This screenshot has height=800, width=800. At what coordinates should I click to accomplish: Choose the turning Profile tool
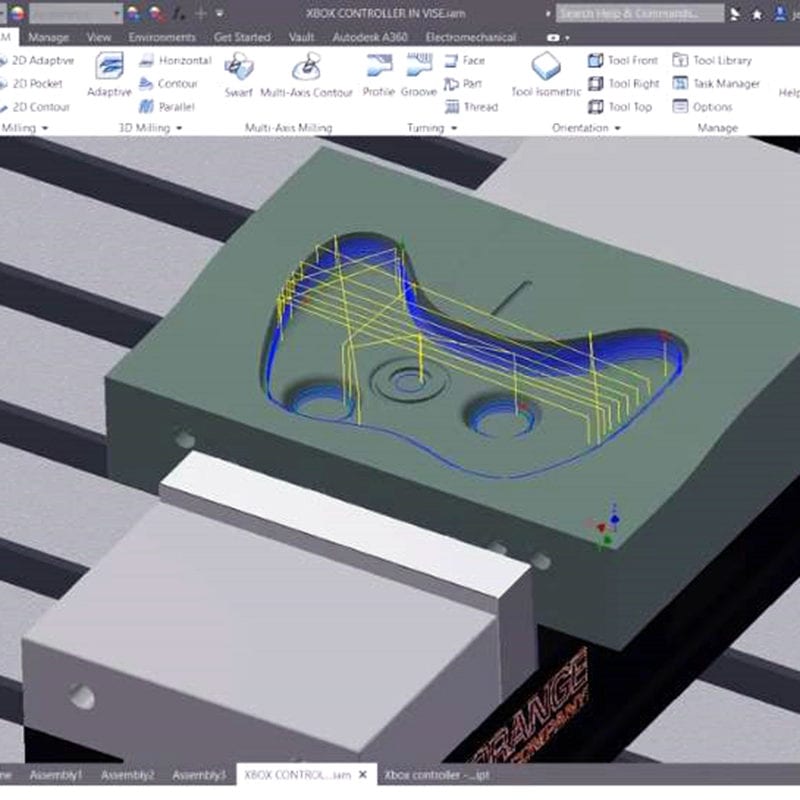pyautogui.click(x=379, y=74)
